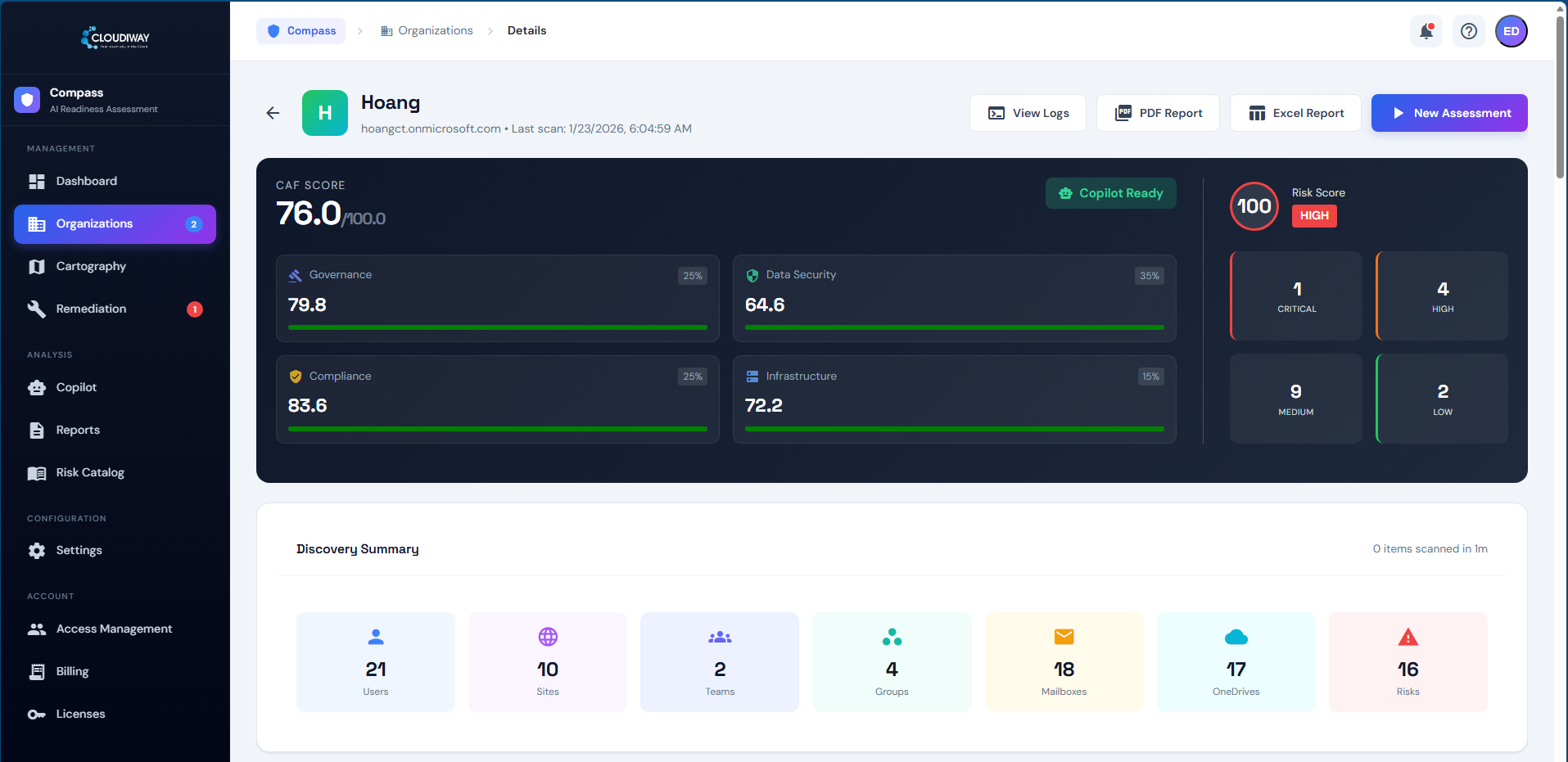This screenshot has height=762, width=1568.
Task: Go to Billing page
Action: pyautogui.click(x=115, y=672)
